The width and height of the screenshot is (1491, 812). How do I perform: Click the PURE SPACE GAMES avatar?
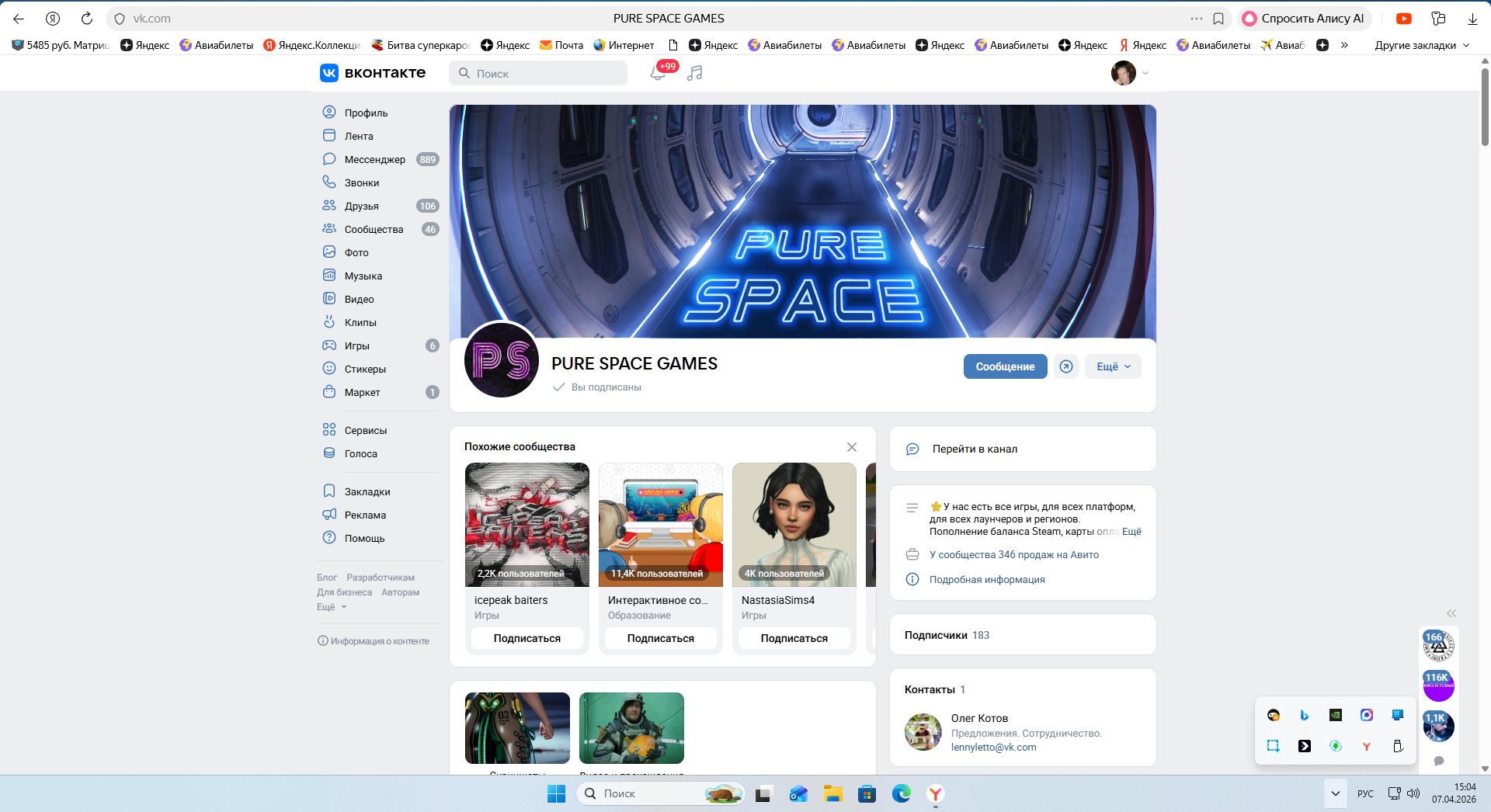click(x=502, y=359)
